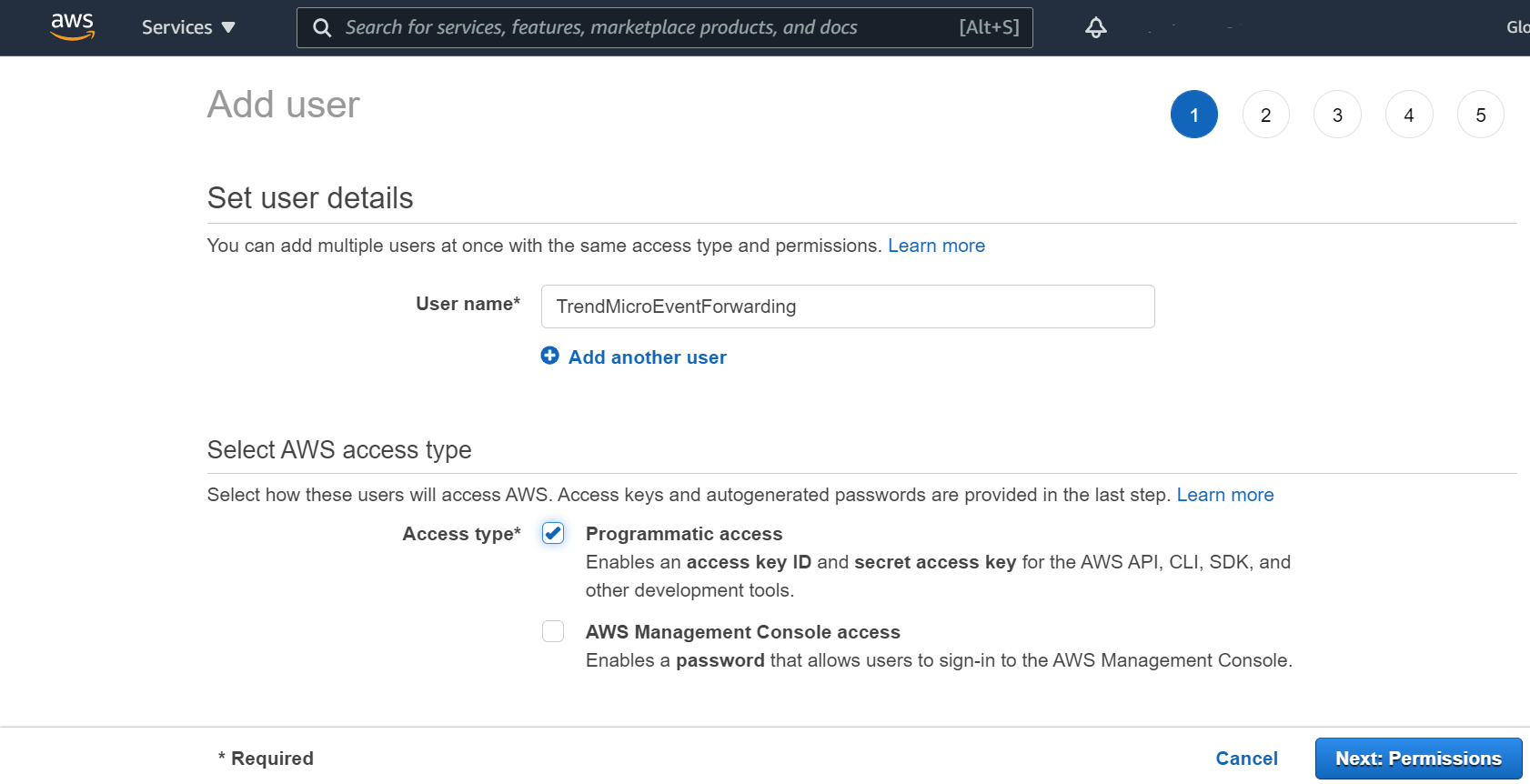Viewport: 1530px width, 784px height.
Task: Click the Cancel link
Action: click(x=1246, y=759)
